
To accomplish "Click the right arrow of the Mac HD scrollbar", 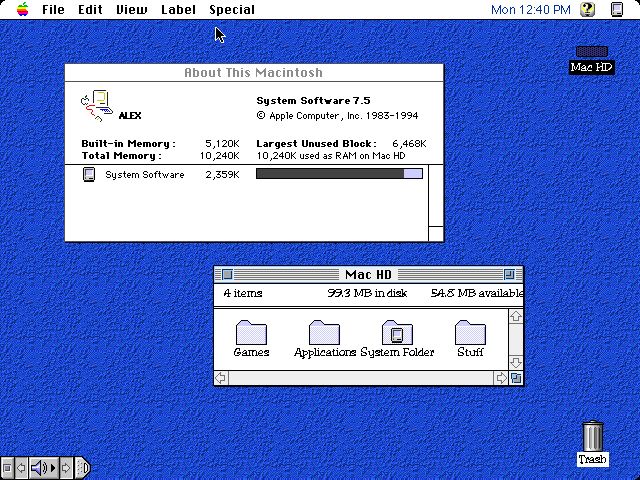I will click(x=501, y=378).
